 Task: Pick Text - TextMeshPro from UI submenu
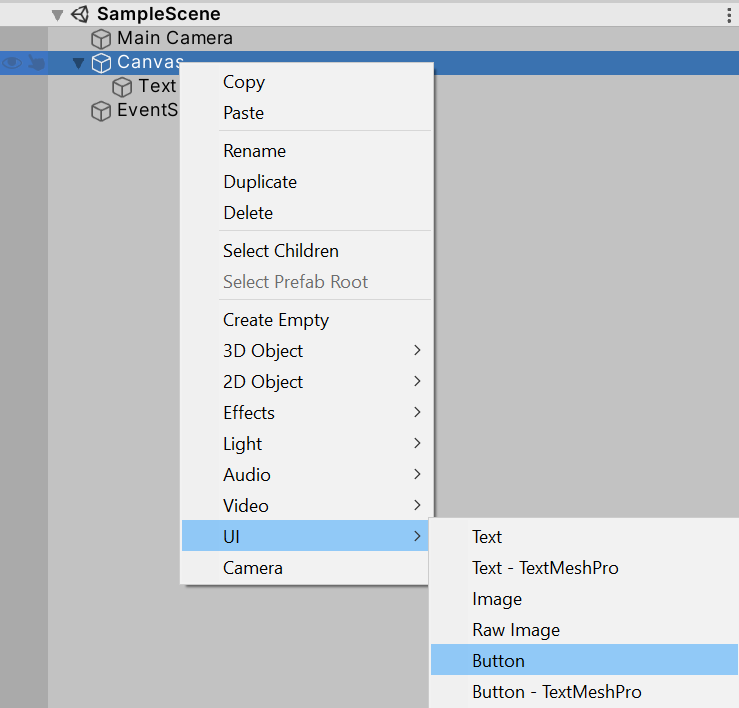click(545, 568)
